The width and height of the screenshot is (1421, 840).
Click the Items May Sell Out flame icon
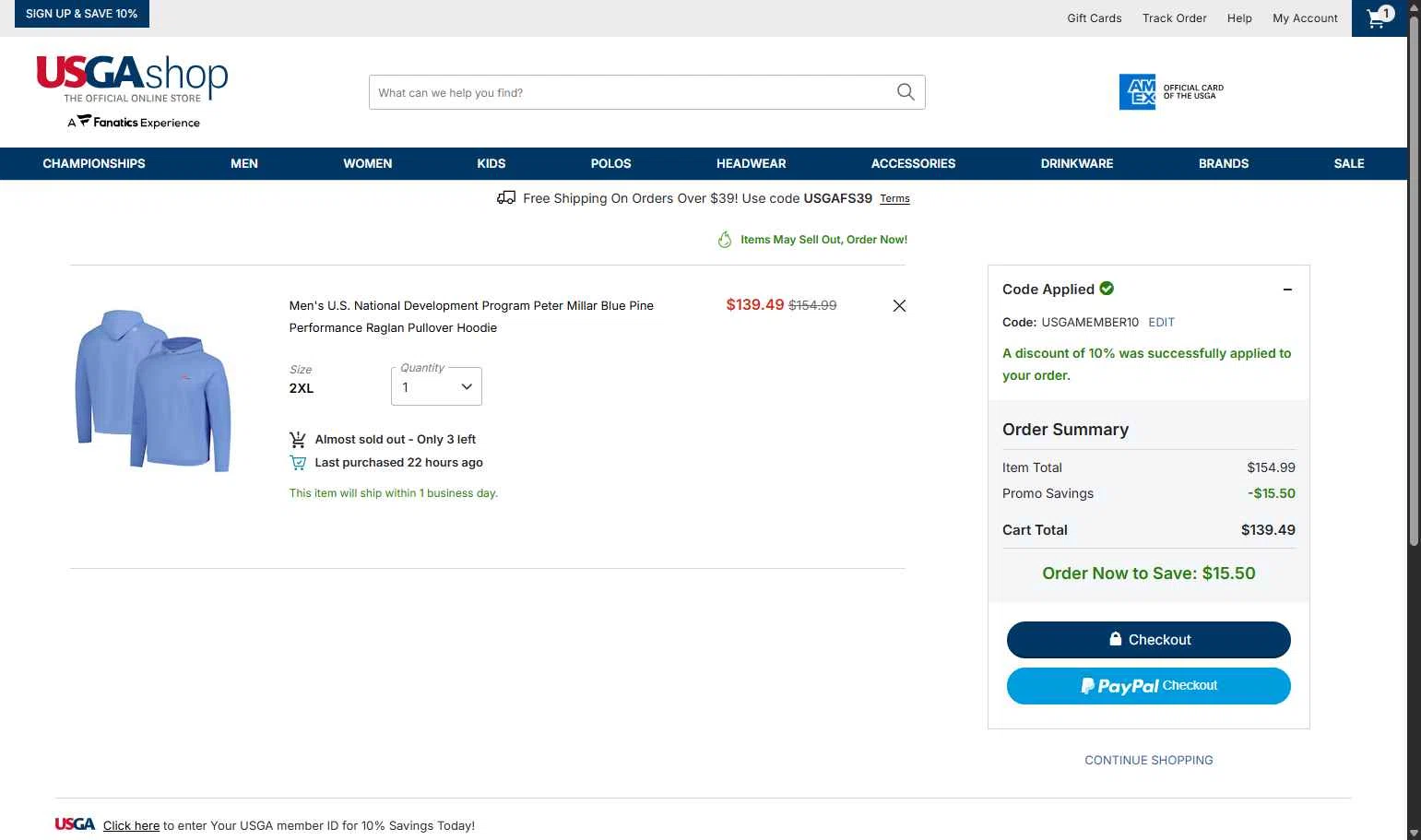(x=725, y=240)
